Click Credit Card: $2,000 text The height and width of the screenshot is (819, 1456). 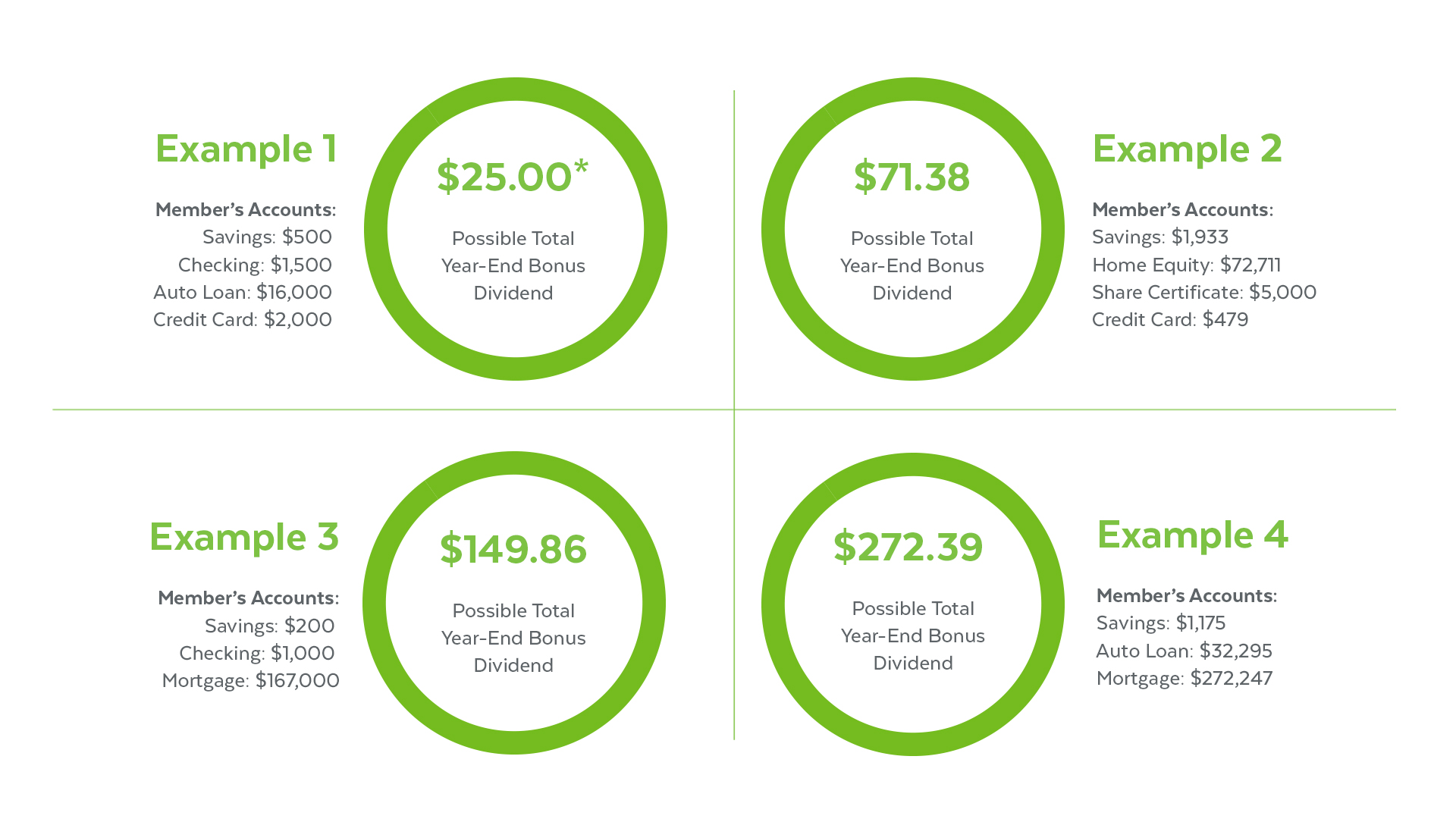click(243, 320)
